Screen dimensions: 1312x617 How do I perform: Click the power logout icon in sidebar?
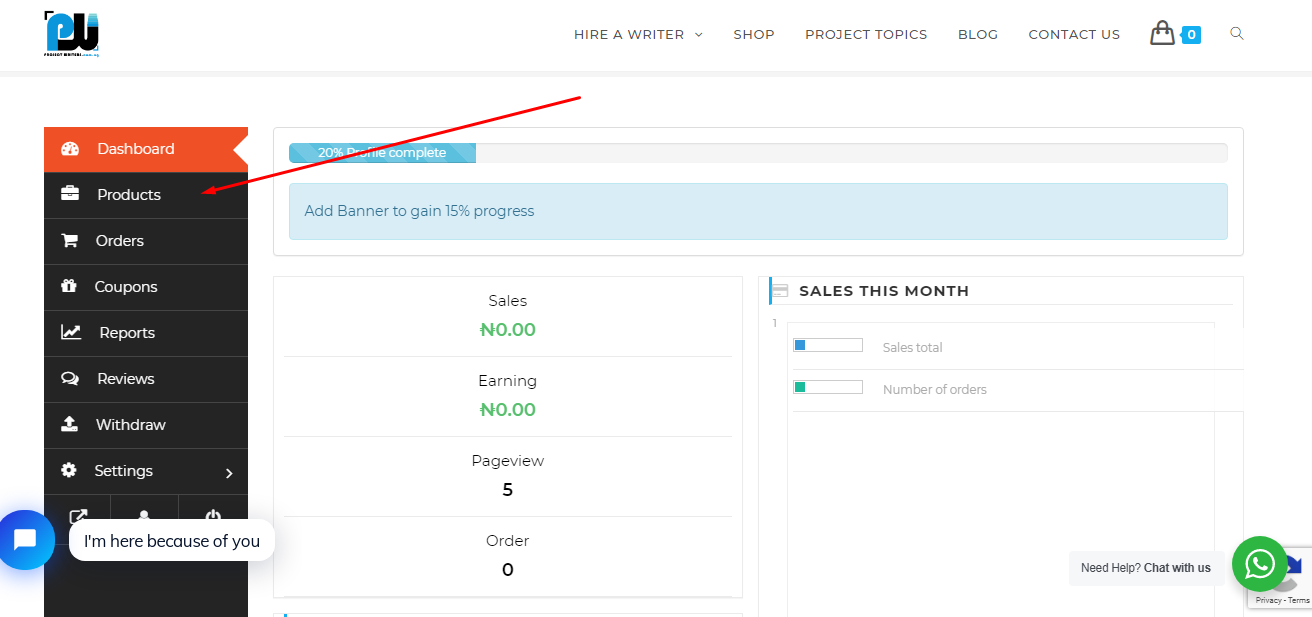213,515
